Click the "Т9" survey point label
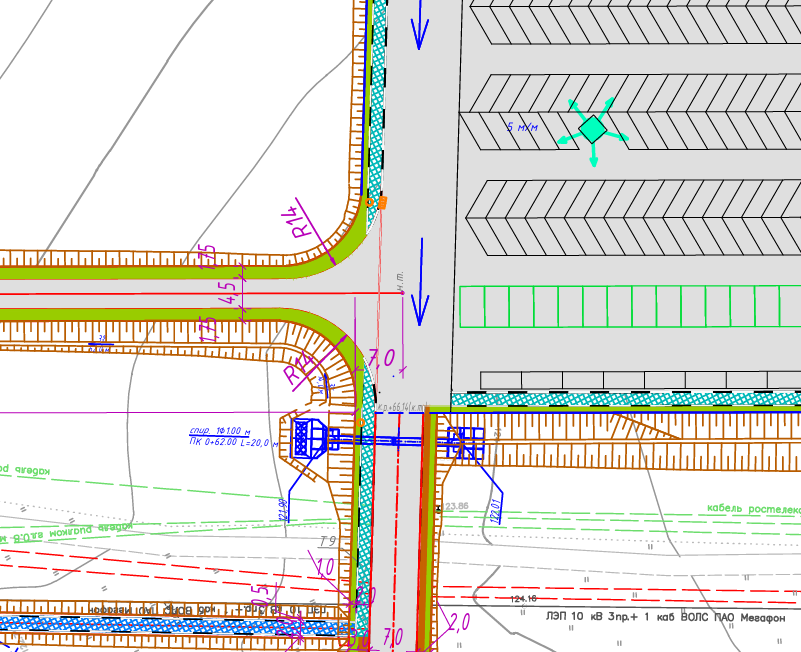Screen dimensions: 801x652 coord(327,541)
